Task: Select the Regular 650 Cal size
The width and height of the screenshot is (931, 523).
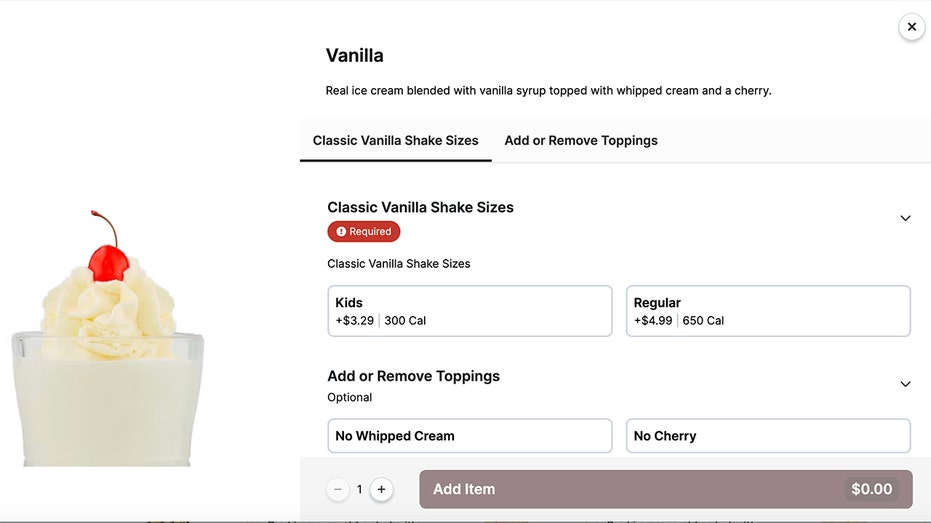Action: point(767,311)
